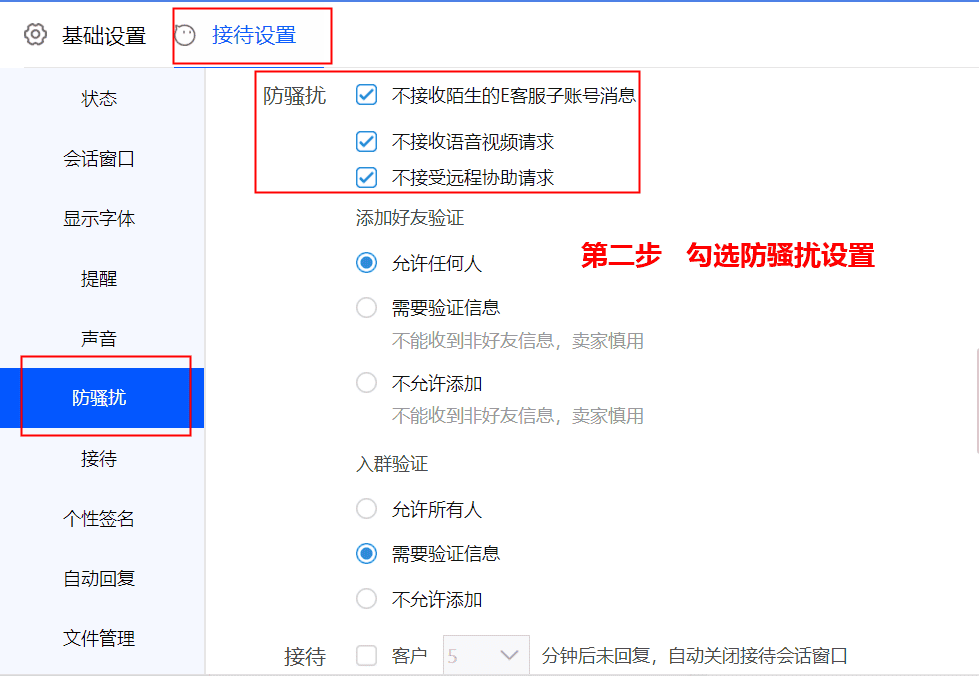Open the minutes dropdown showing 5
The height and width of the screenshot is (676, 979).
[486, 655]
